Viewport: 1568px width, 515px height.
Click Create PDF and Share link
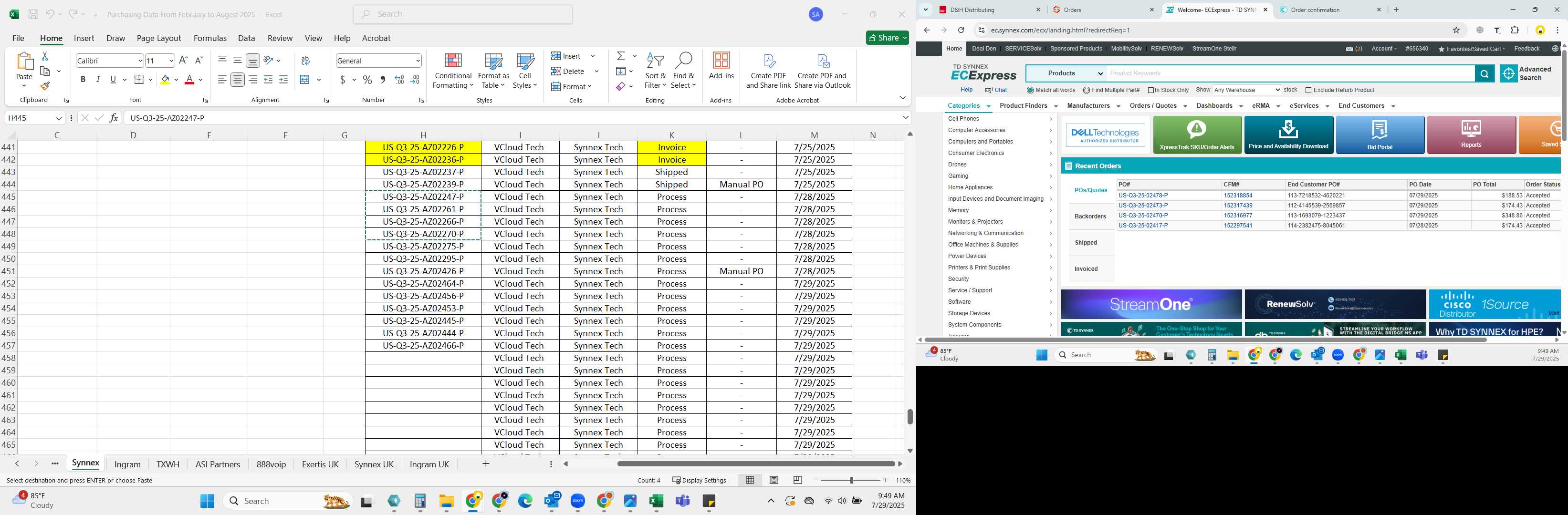click(x=768, y=71)
